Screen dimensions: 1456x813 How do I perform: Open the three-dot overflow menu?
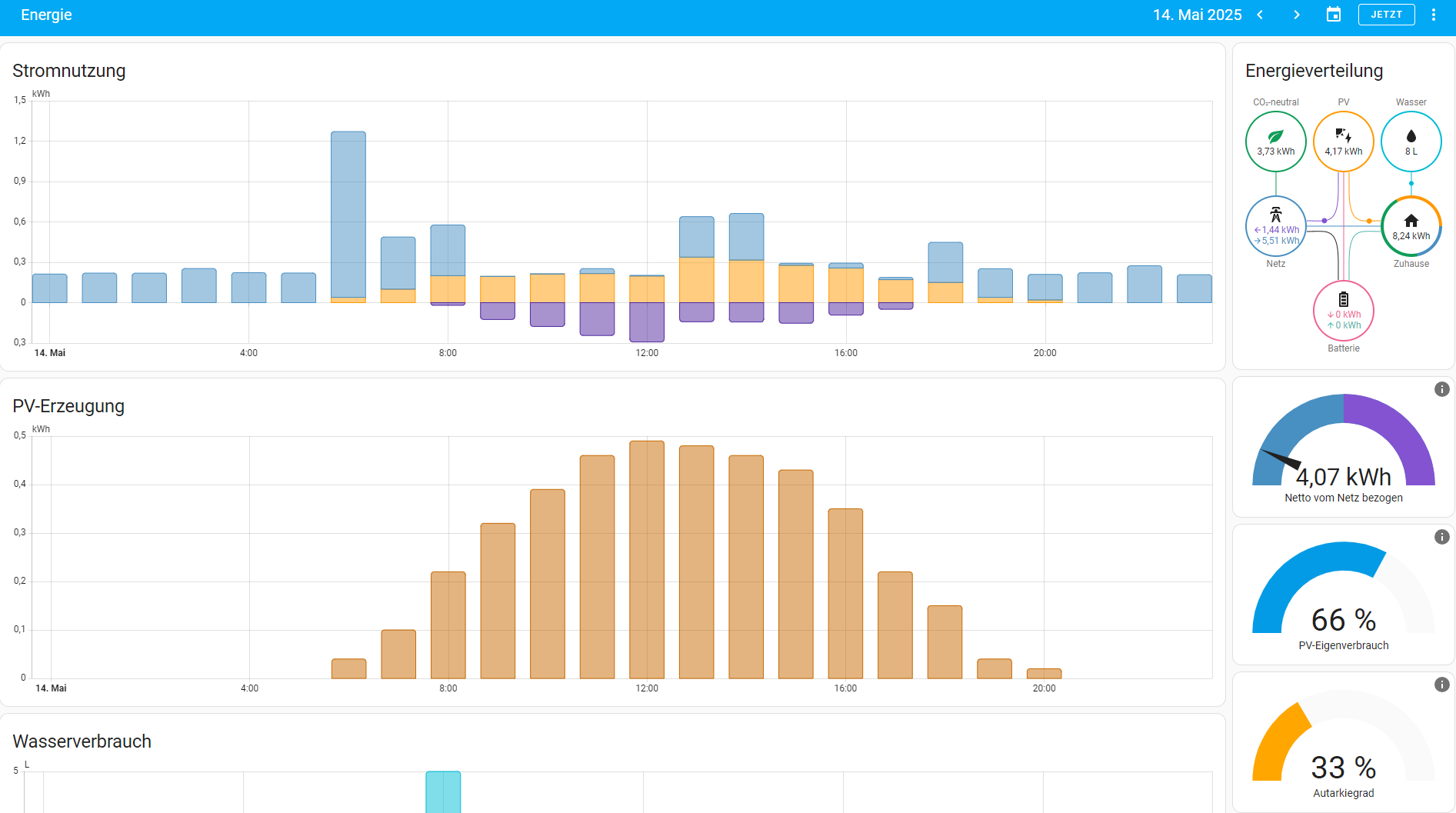(1434, 15)
